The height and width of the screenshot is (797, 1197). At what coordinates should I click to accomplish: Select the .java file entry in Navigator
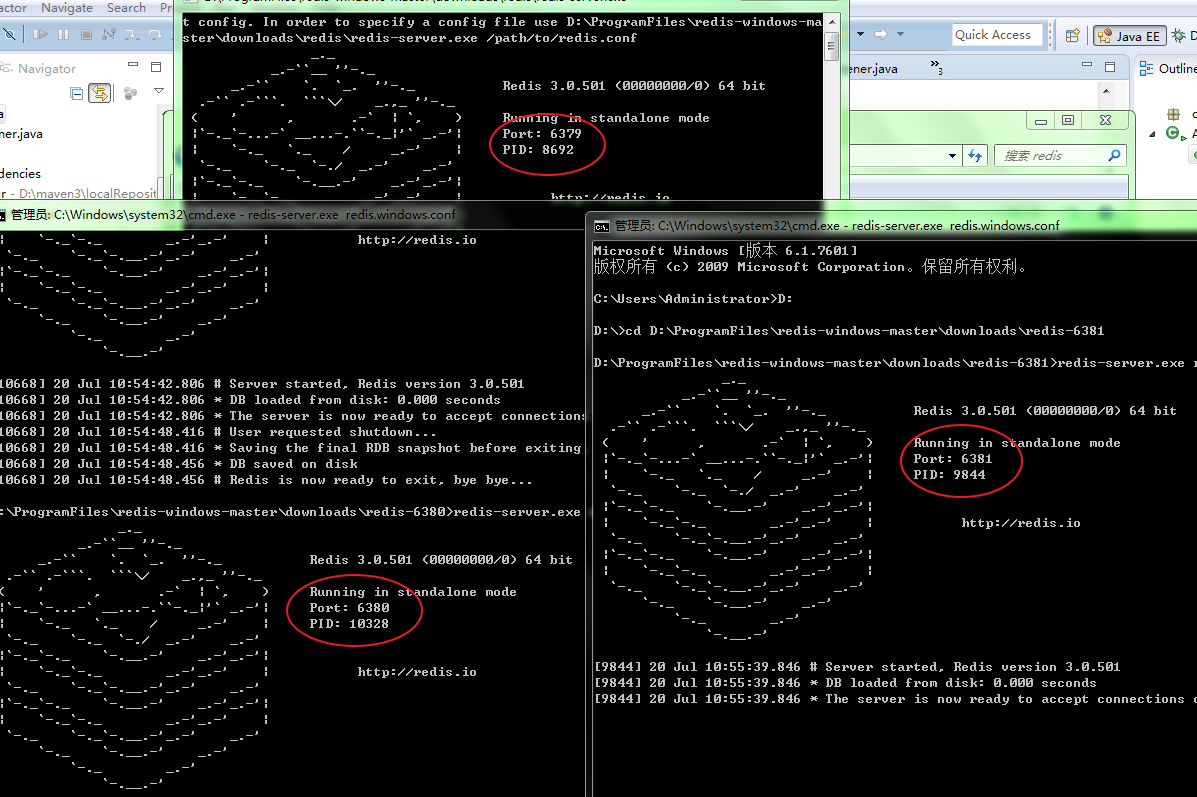(21, 134)
